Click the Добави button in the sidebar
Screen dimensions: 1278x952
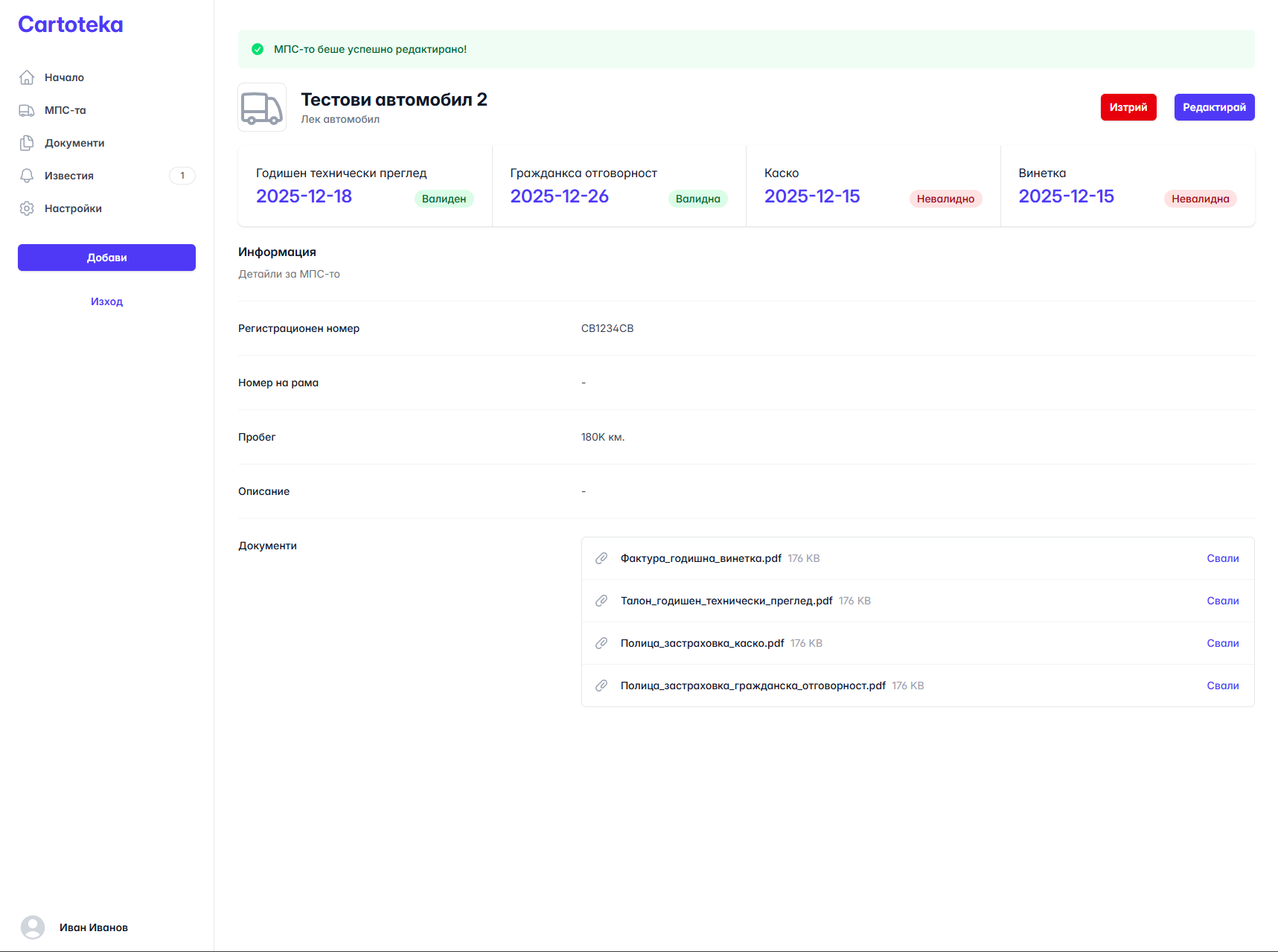coord(106,258)
